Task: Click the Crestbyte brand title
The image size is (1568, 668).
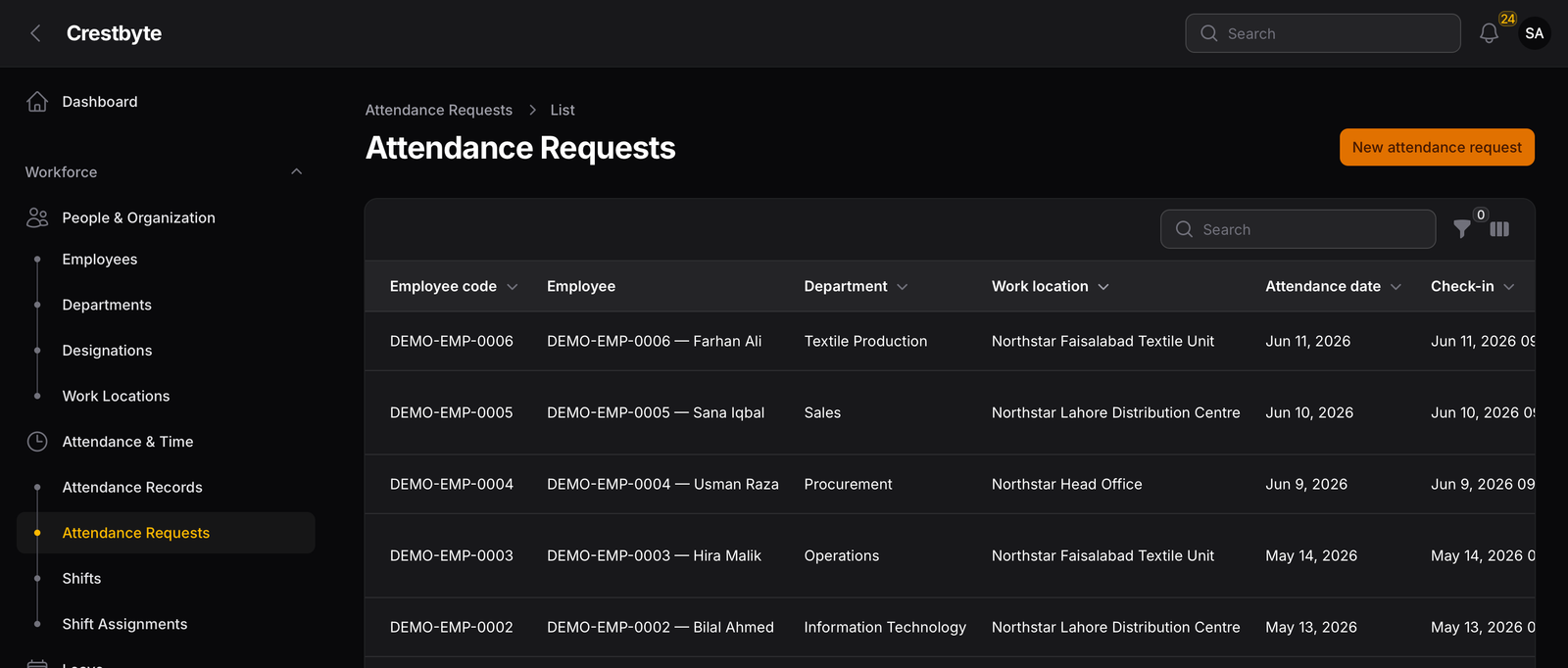Action: (114, 33)
